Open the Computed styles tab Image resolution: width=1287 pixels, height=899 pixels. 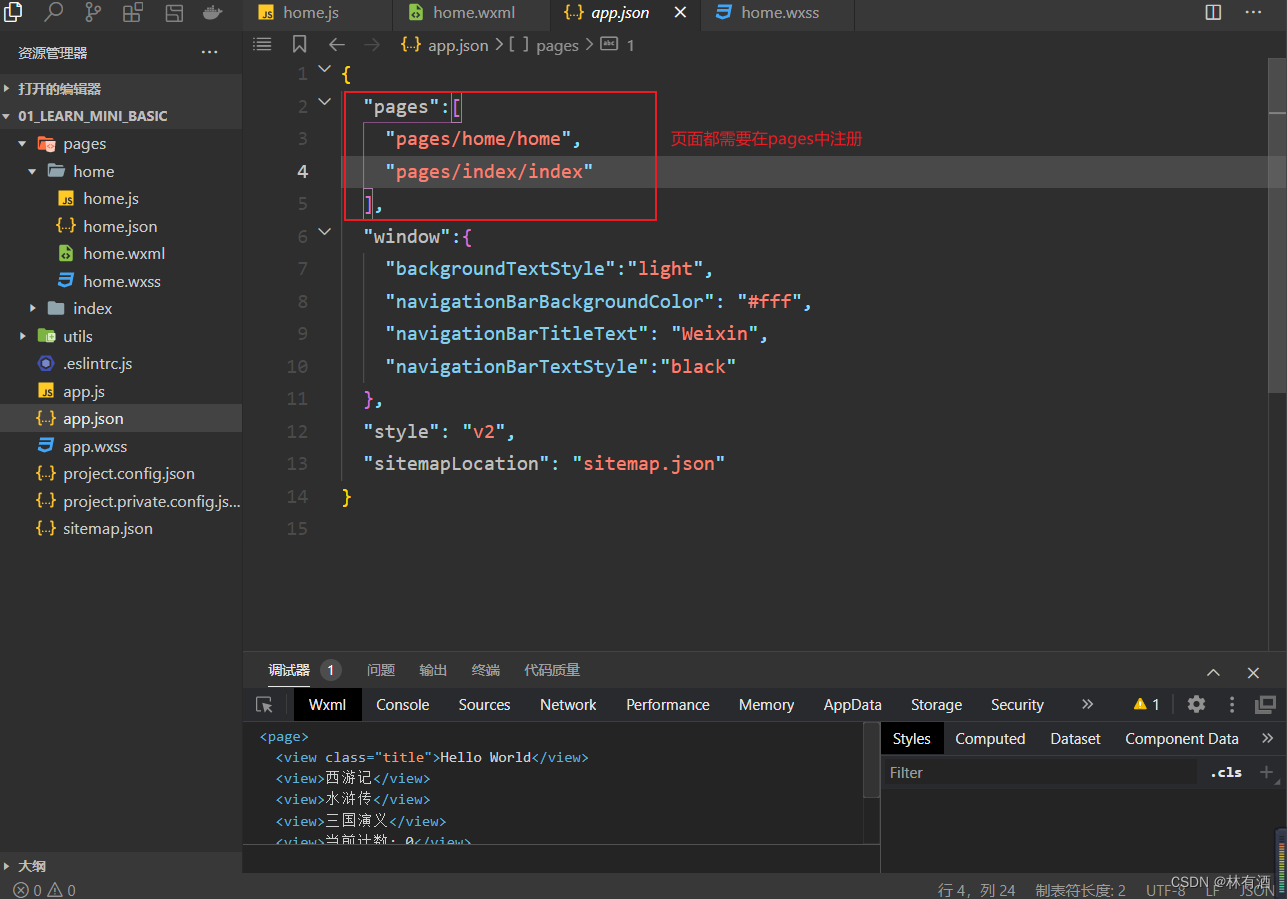[990, 738]
